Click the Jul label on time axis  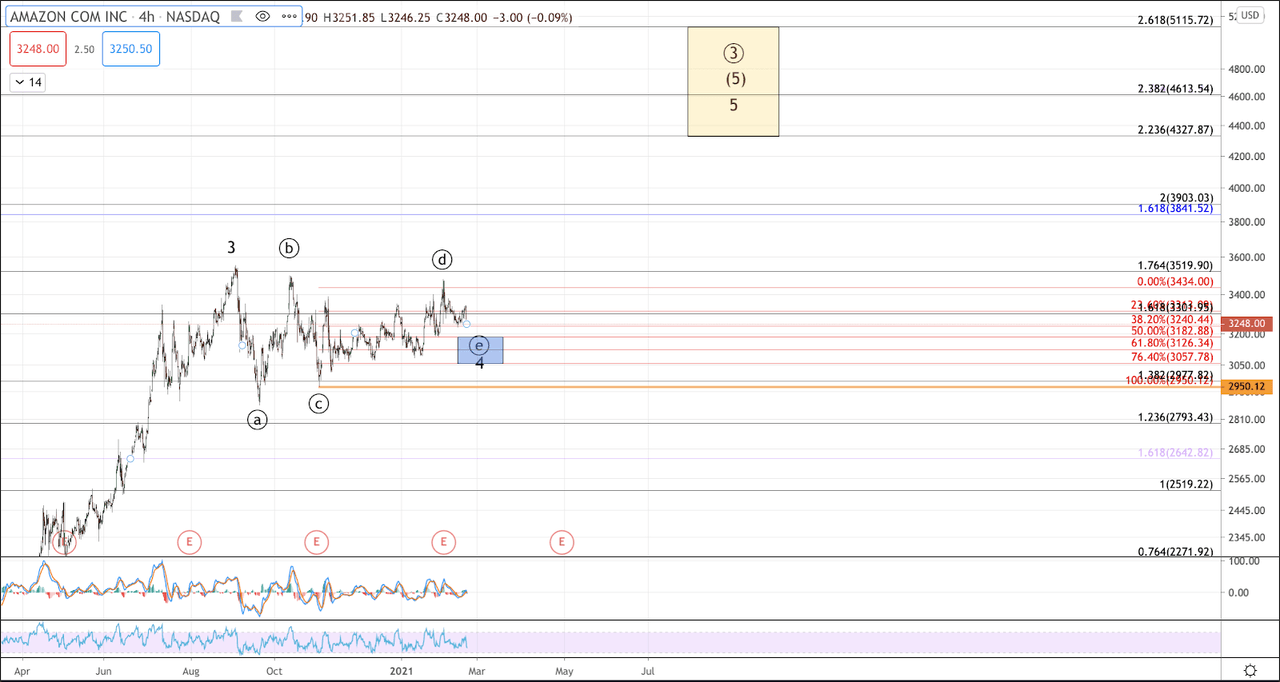(647, 672)
